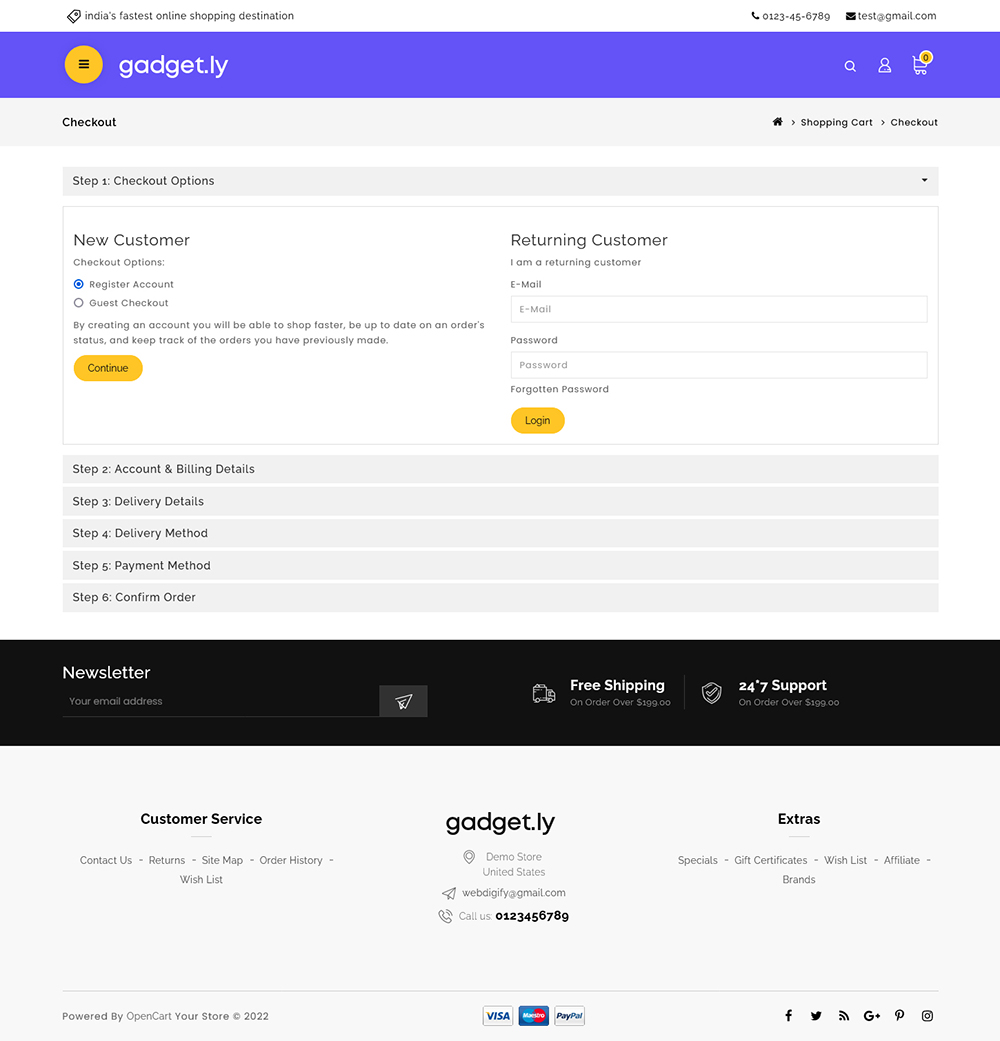1000x1041 pixels.
Task: Go to Shopping Cart breadcrumb
Action: (836, 122)
